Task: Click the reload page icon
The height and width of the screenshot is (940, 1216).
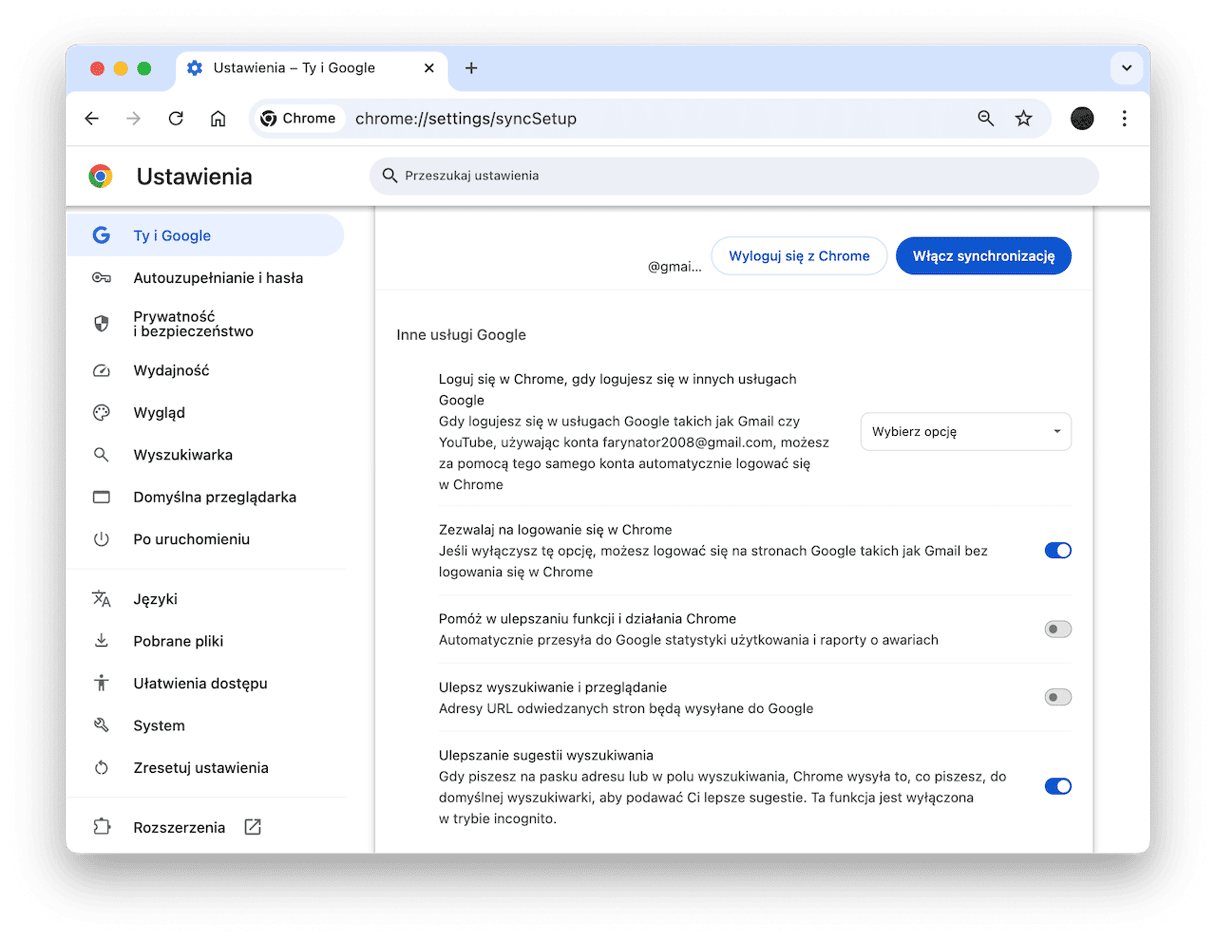Action: pyautogui.click(x=176, y=119)
